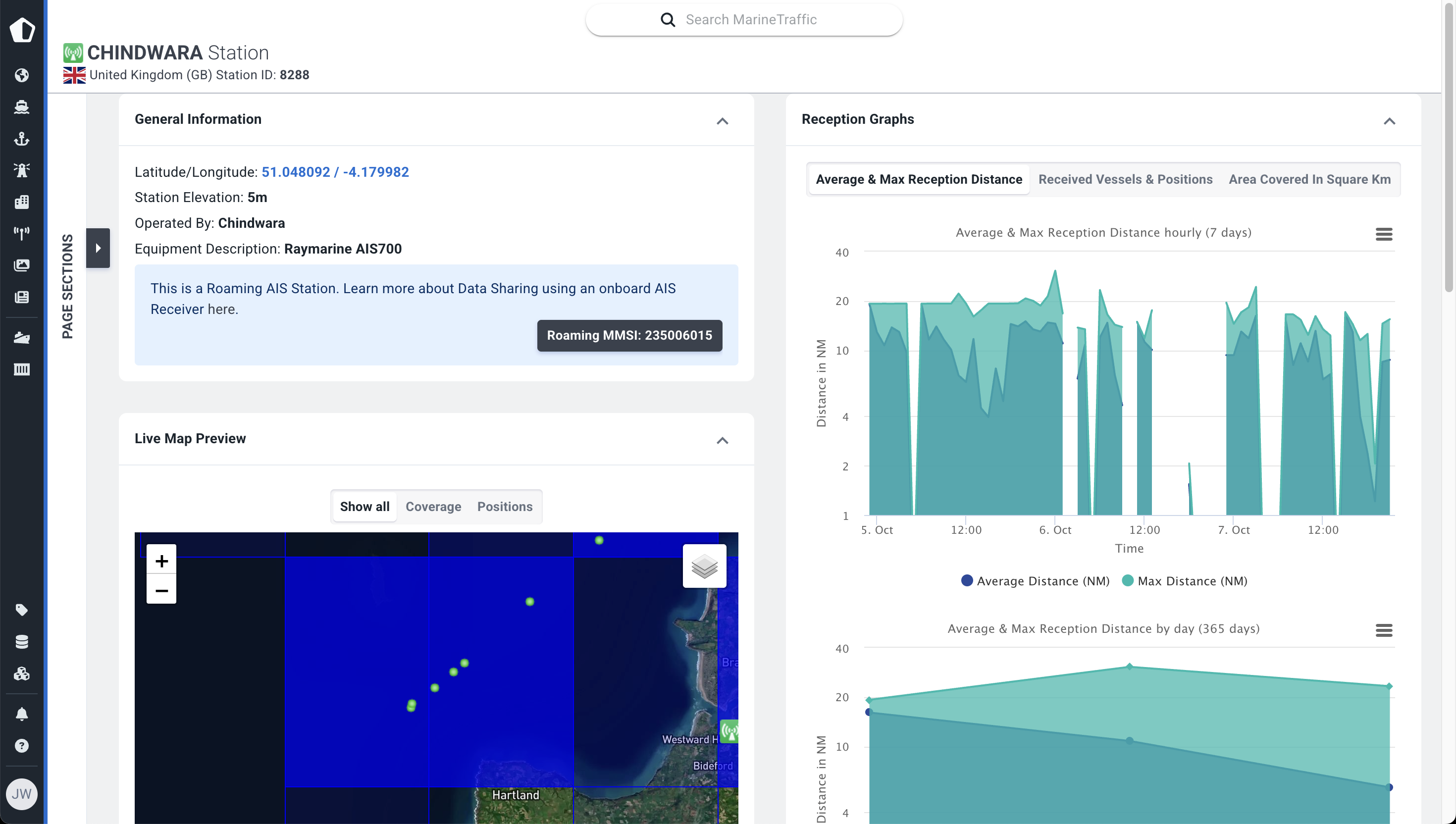The height and width of the screenshot is (824, 1456).
Task: Collapse the Reception Graphs panel
Action: [x=1389, y=121]
